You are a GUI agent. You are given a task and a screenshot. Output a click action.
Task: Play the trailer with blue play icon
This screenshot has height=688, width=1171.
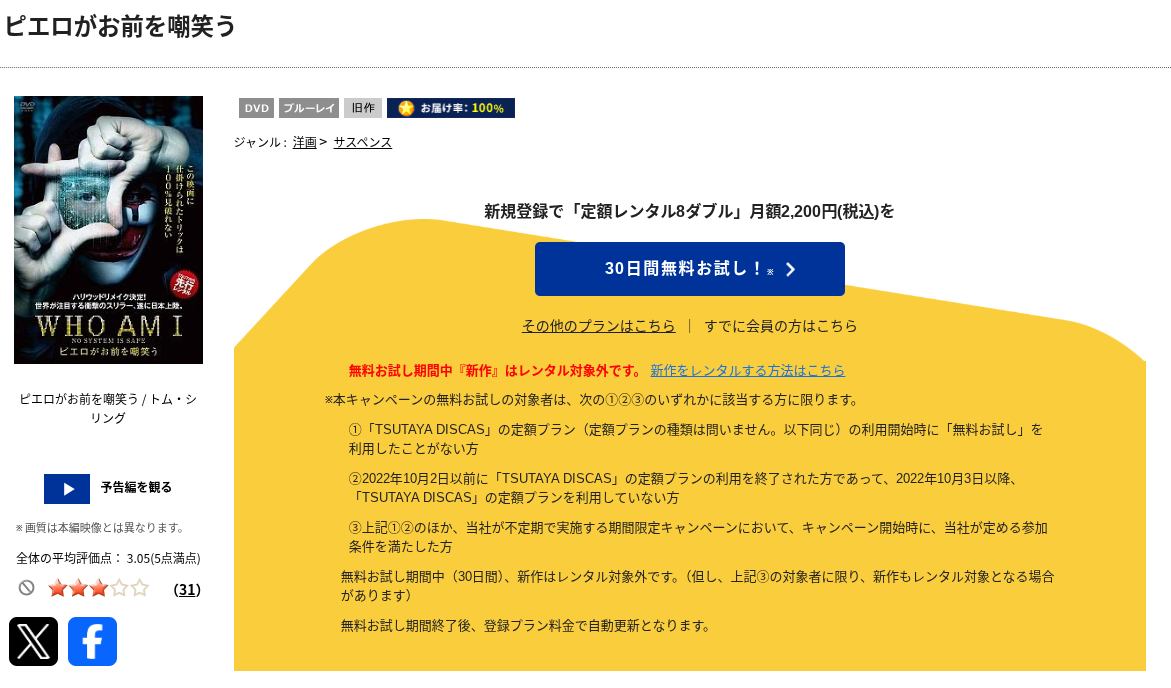pos(67,489)
